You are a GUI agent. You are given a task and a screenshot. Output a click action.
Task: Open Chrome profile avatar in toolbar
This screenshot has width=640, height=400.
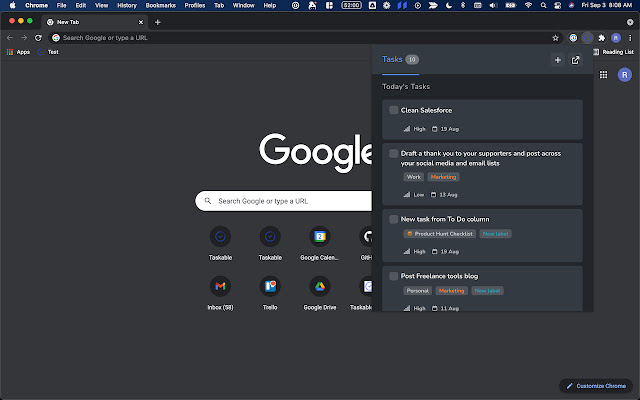[616, 38]
